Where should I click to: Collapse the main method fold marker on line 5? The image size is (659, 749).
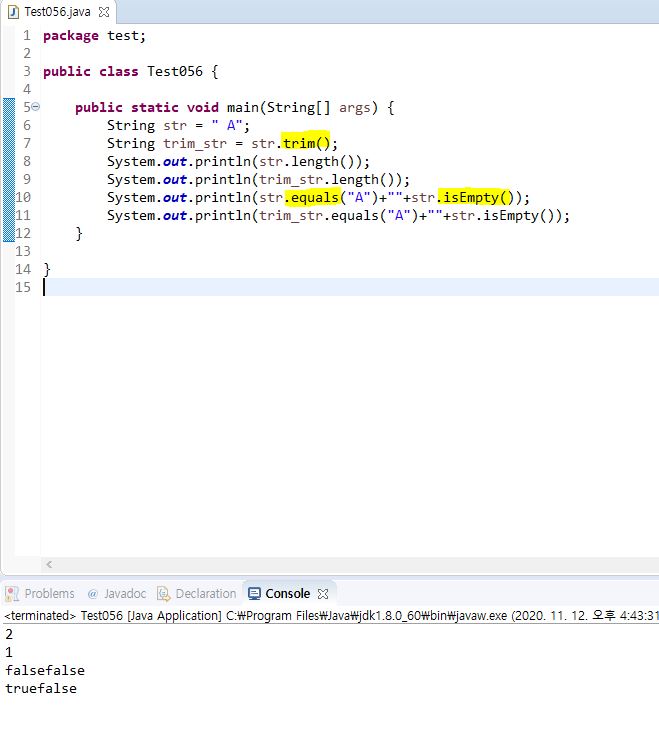[x=35, y=107]
